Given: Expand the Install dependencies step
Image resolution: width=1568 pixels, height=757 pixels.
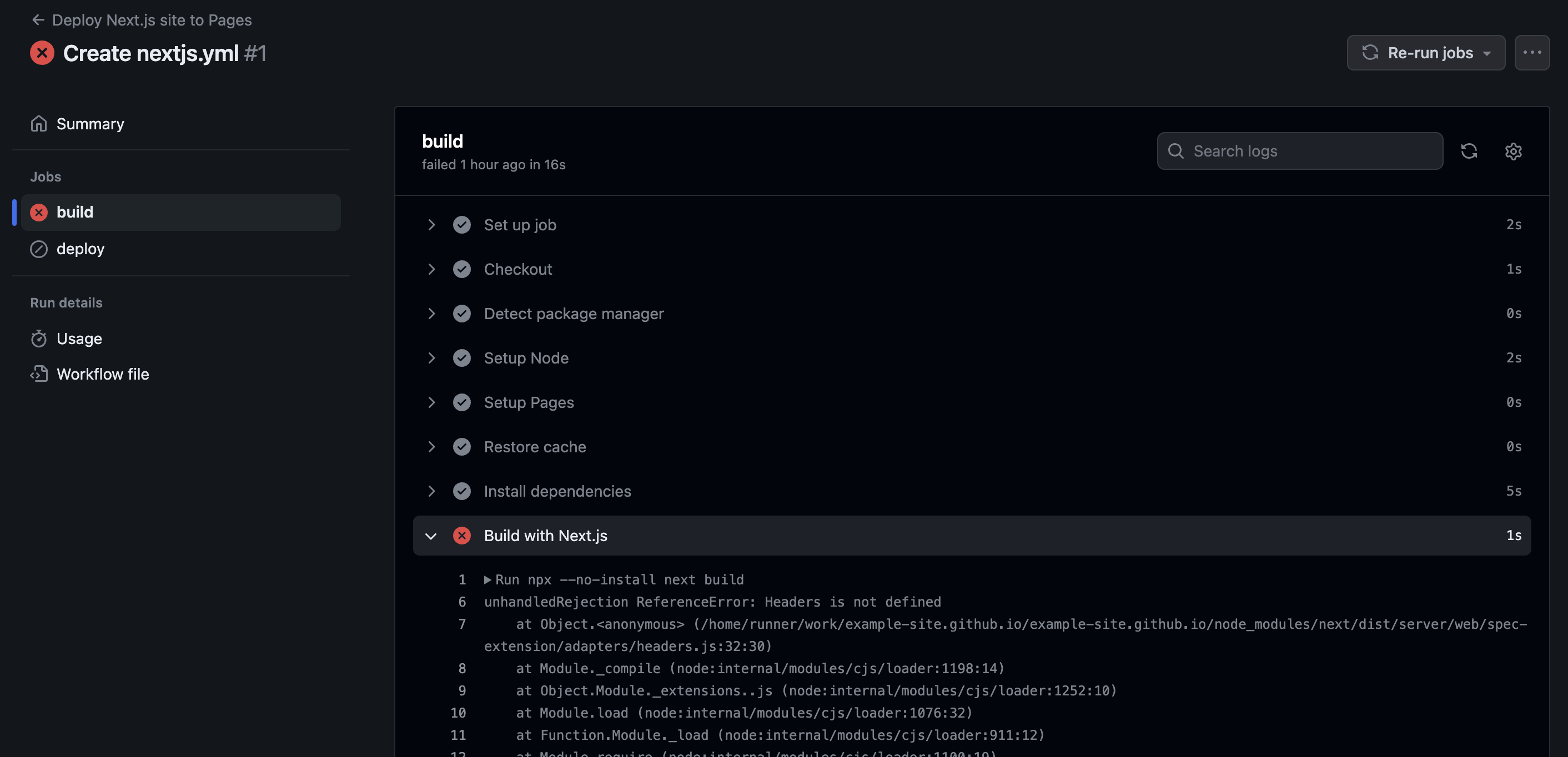Looking at the screenshot, I should (432, 491).
